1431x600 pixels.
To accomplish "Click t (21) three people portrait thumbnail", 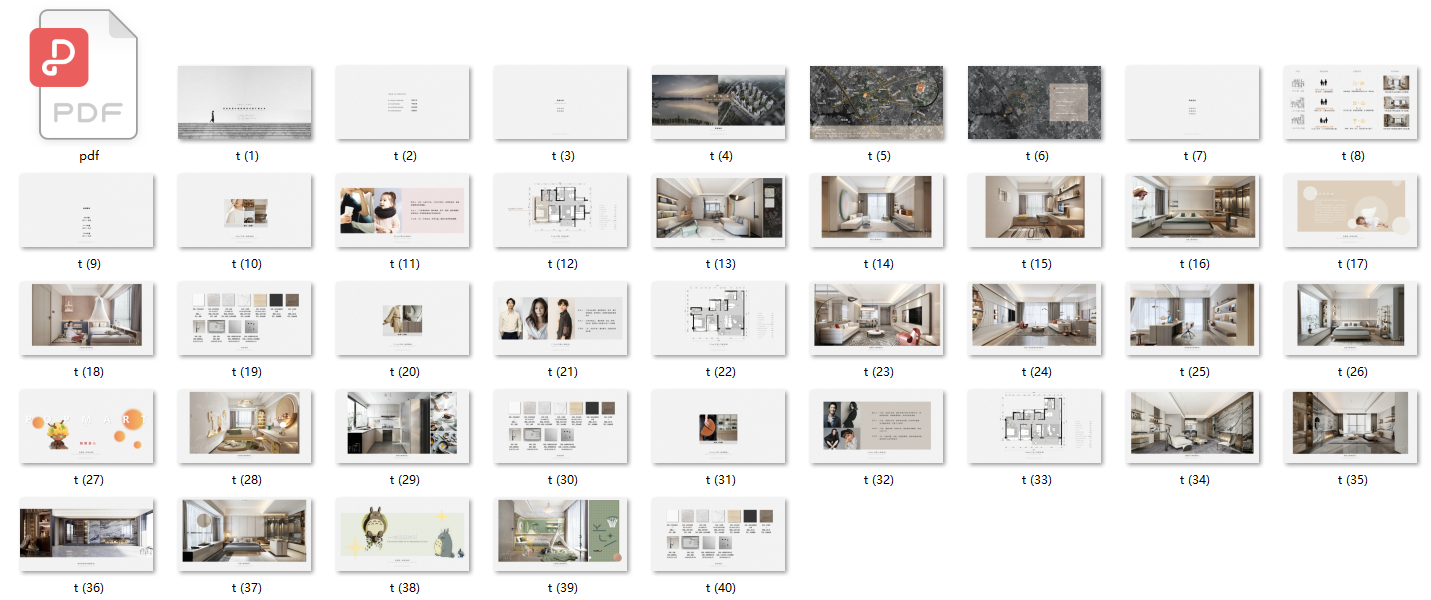I will pyautogui.click(x=560, y=319).
